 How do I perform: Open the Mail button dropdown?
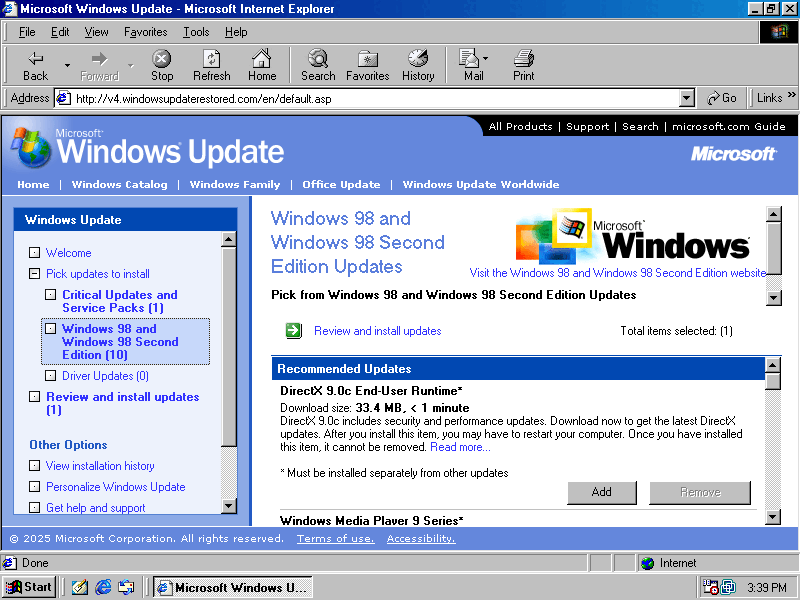(x=486, y=59)
